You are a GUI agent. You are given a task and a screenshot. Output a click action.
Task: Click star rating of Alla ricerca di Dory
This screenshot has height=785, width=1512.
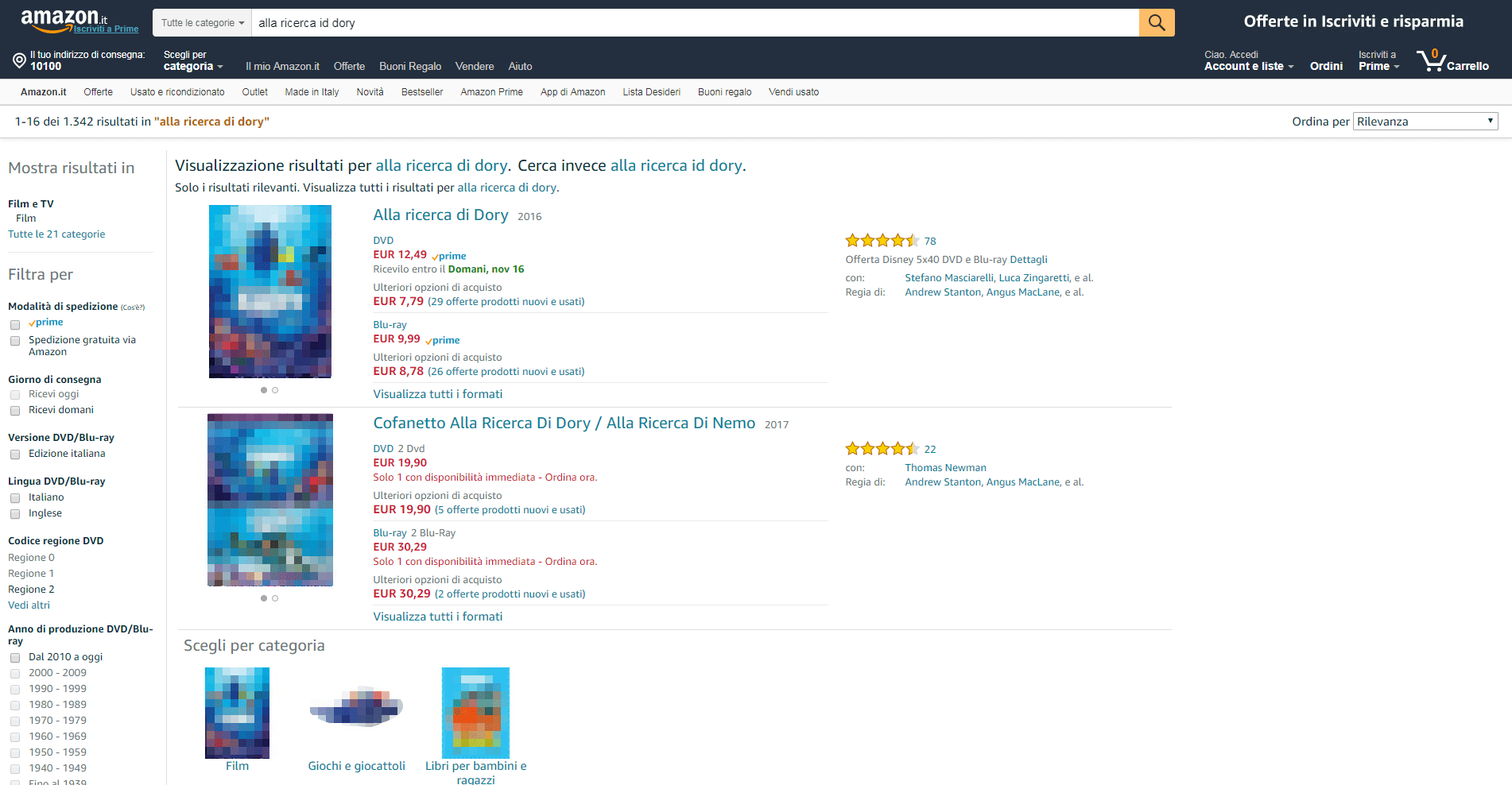882,241
